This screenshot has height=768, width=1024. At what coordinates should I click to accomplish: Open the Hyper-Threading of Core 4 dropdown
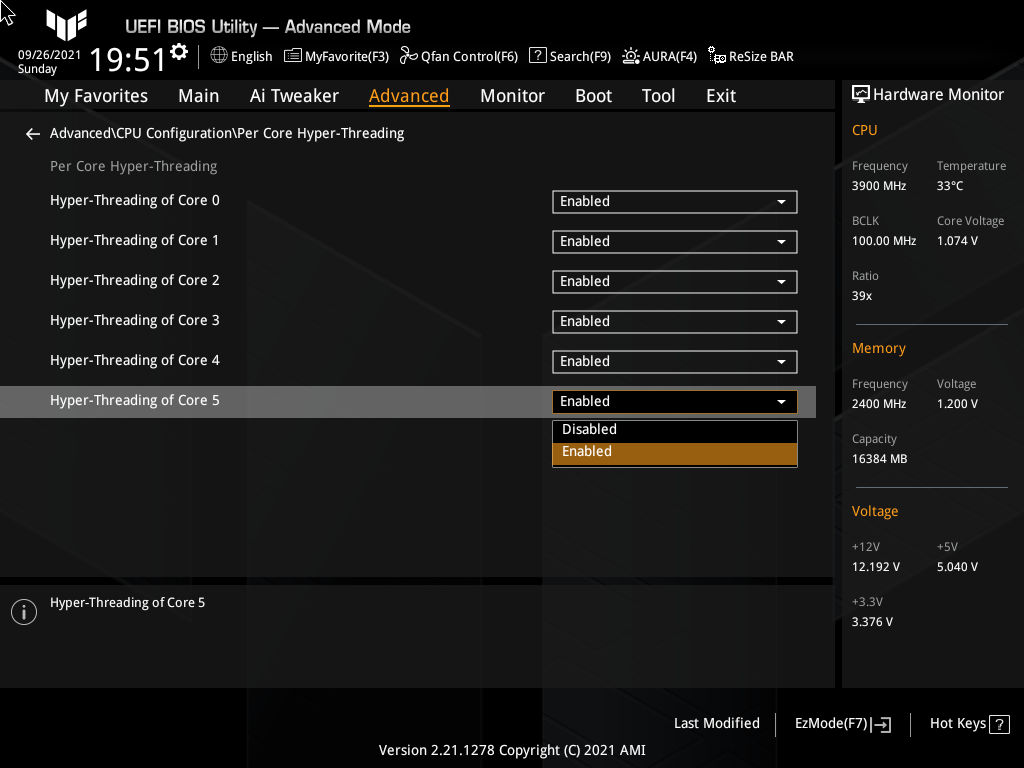674,361
